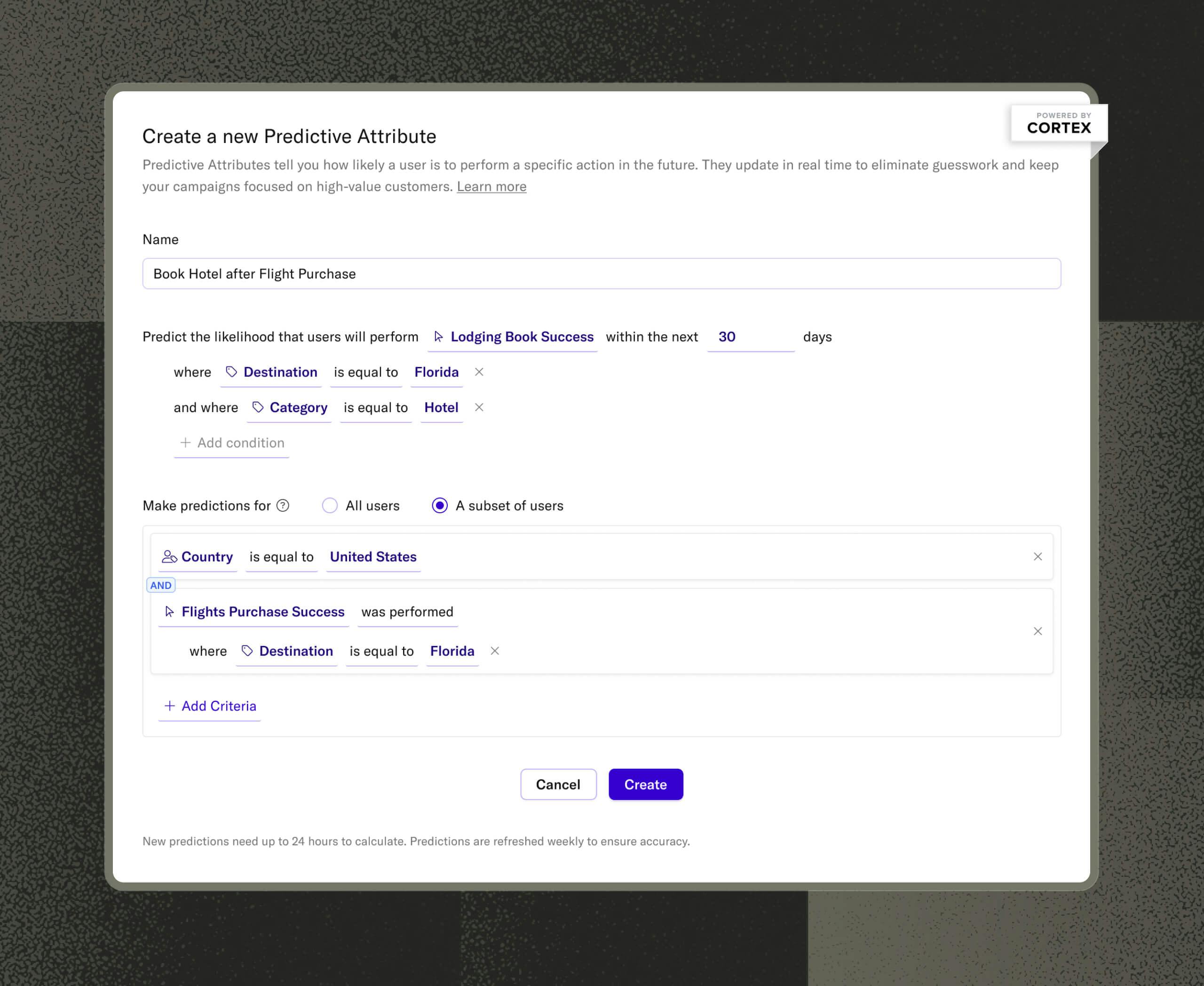Click the Name input field
This screenshot has height=986, width=1204.
click(601, 273)
